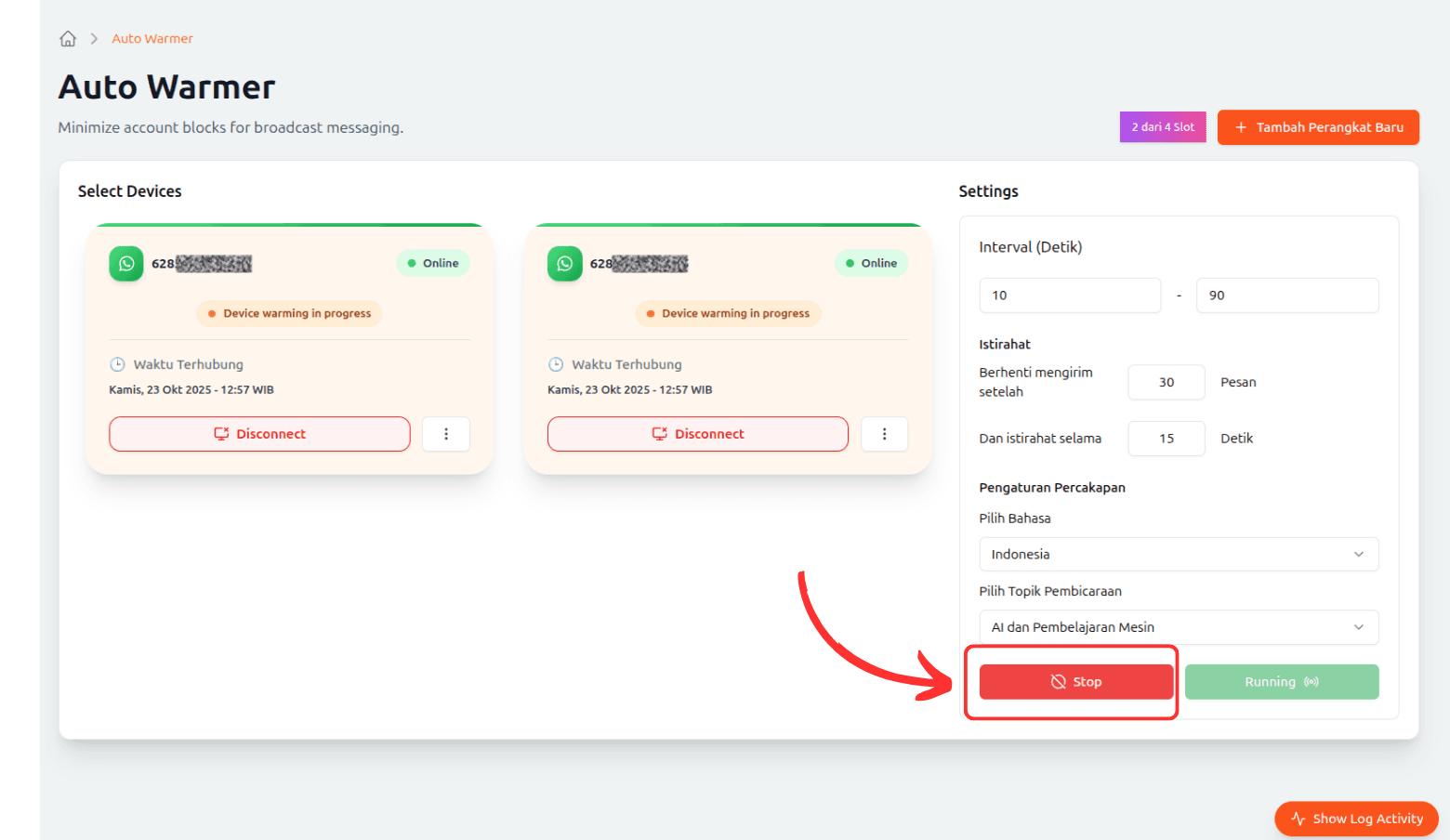Click clock icon beside first Waktu Terhubung
Viewport: 1450px width, 840px height.
(x=117, y=364)
